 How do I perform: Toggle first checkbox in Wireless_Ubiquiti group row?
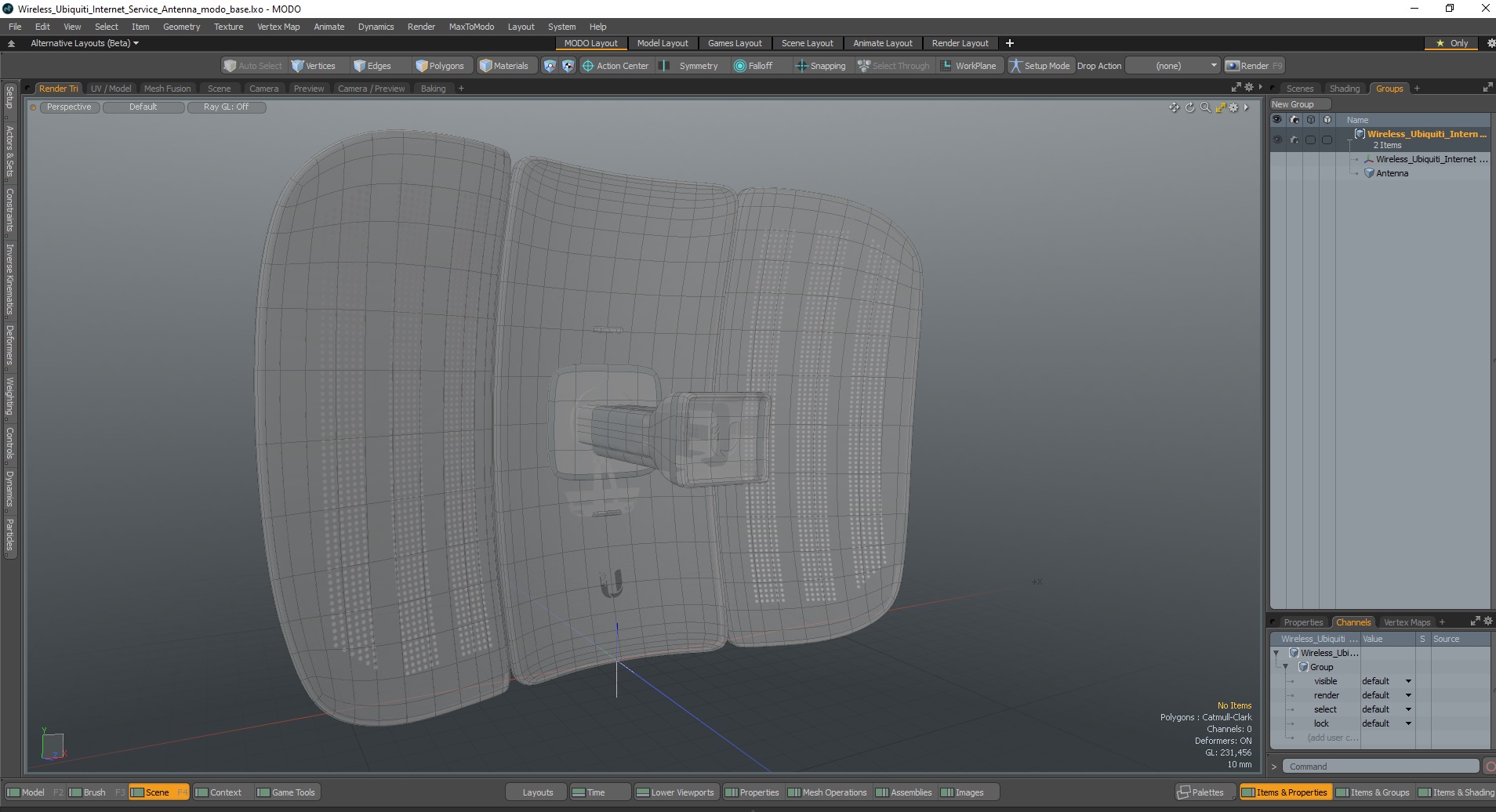click(1310, 140)
